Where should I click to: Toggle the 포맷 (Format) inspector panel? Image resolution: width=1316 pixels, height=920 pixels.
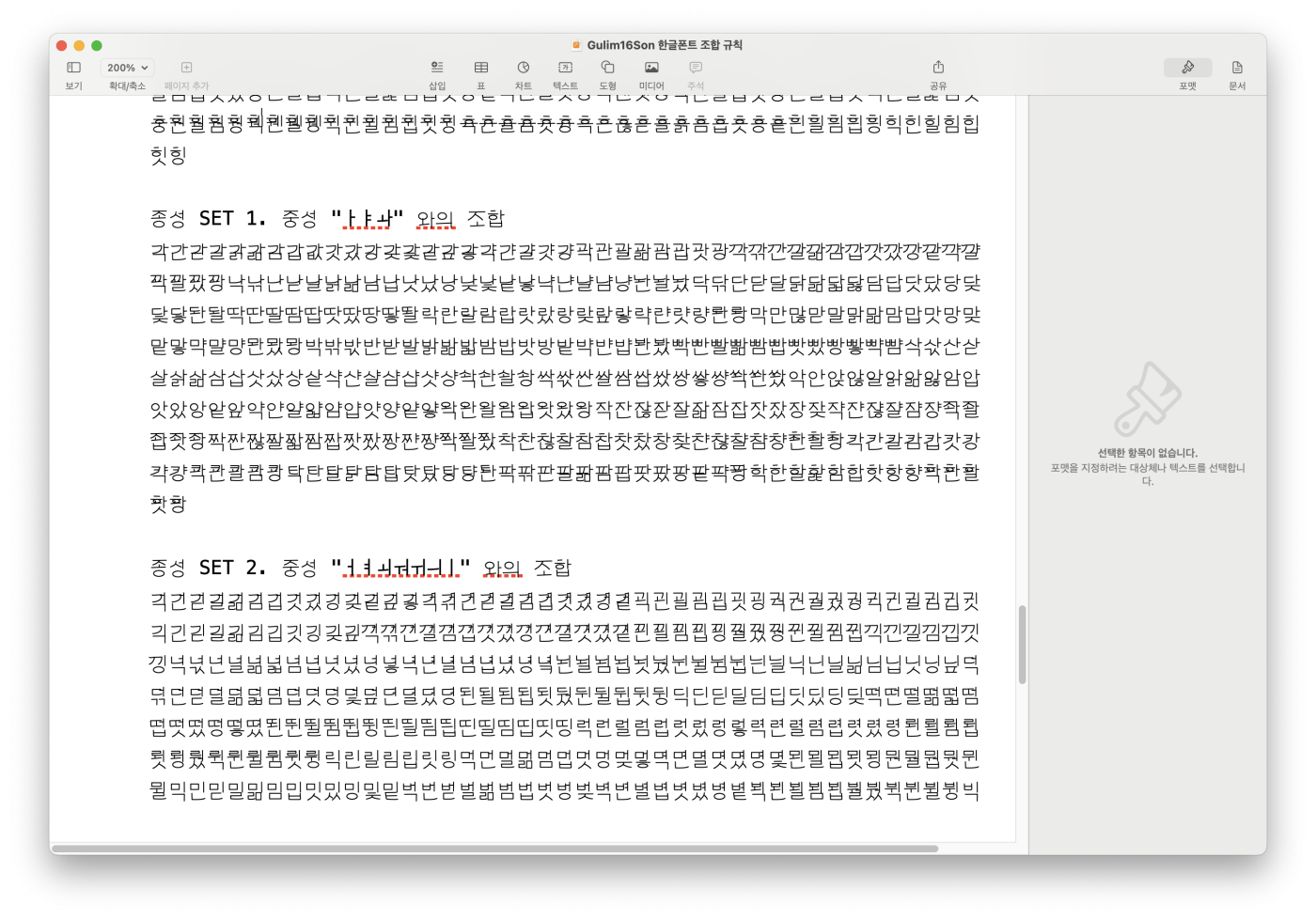(1187, 68)
